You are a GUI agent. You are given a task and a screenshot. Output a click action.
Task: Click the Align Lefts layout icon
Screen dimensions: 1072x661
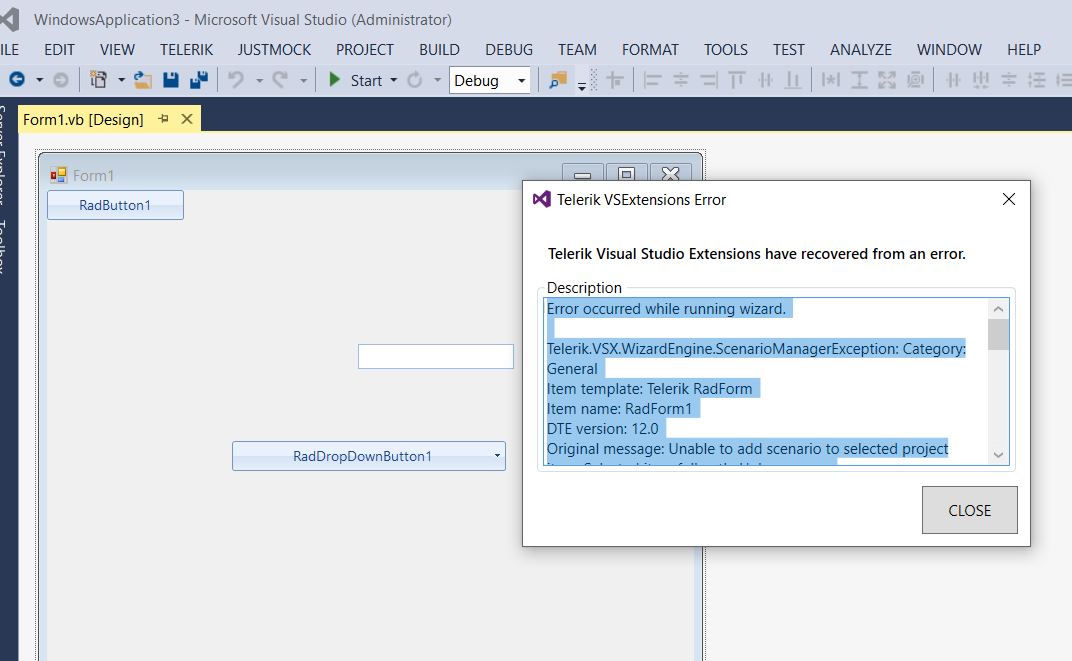652,80
